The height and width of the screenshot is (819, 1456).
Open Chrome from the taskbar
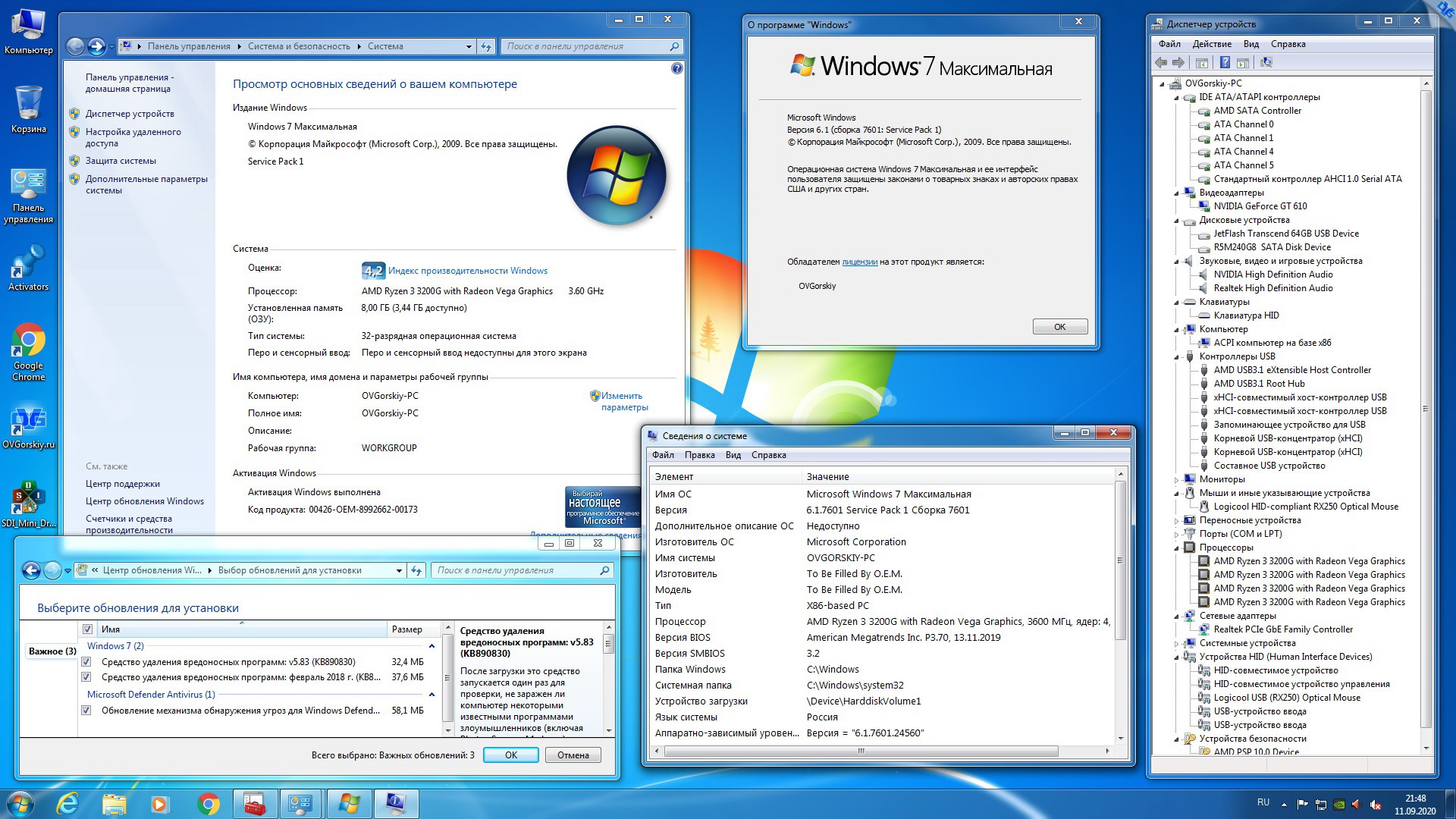pos(208,804)
